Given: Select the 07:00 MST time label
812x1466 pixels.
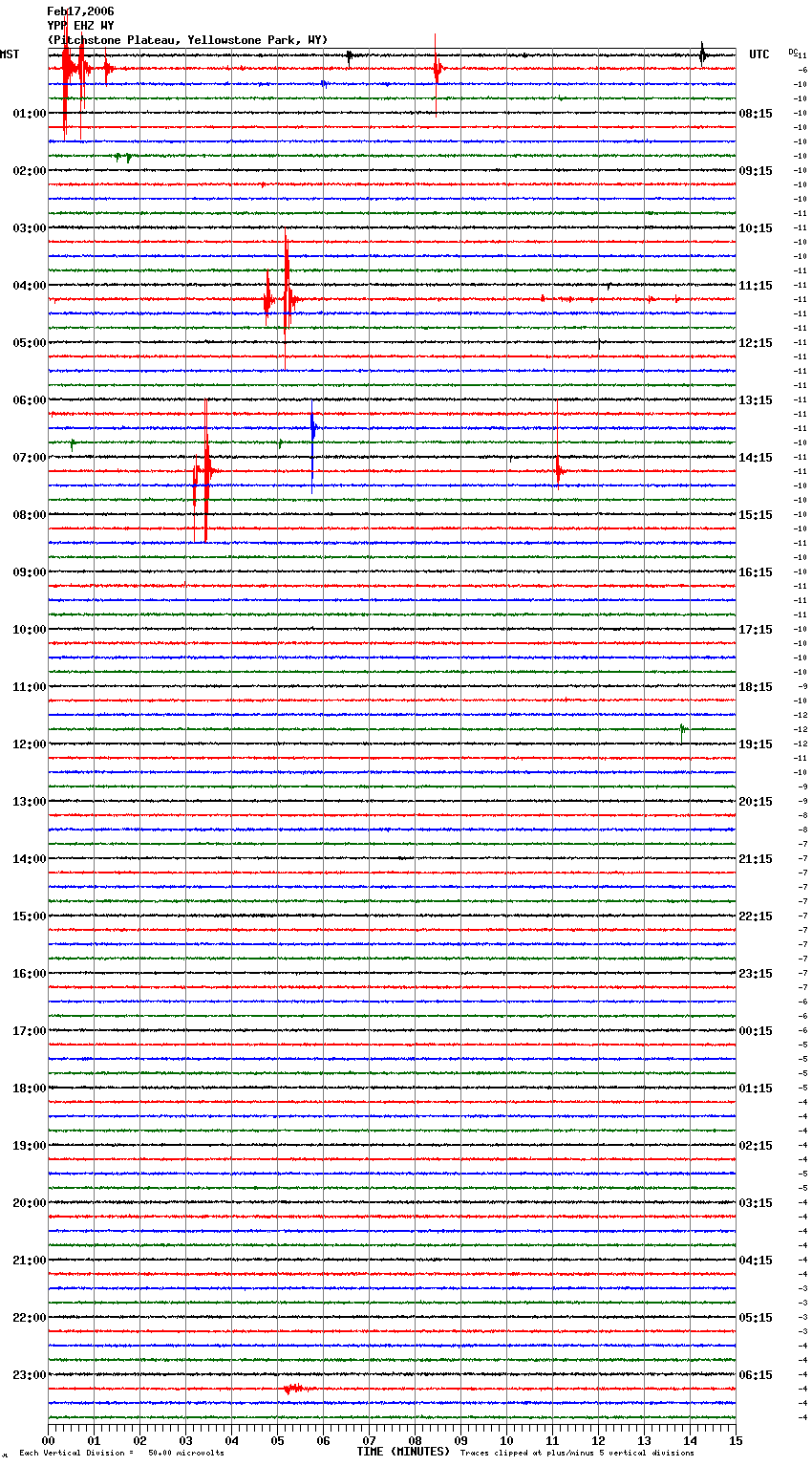Looking at the screenshot, I should click(x=29, y=458).
